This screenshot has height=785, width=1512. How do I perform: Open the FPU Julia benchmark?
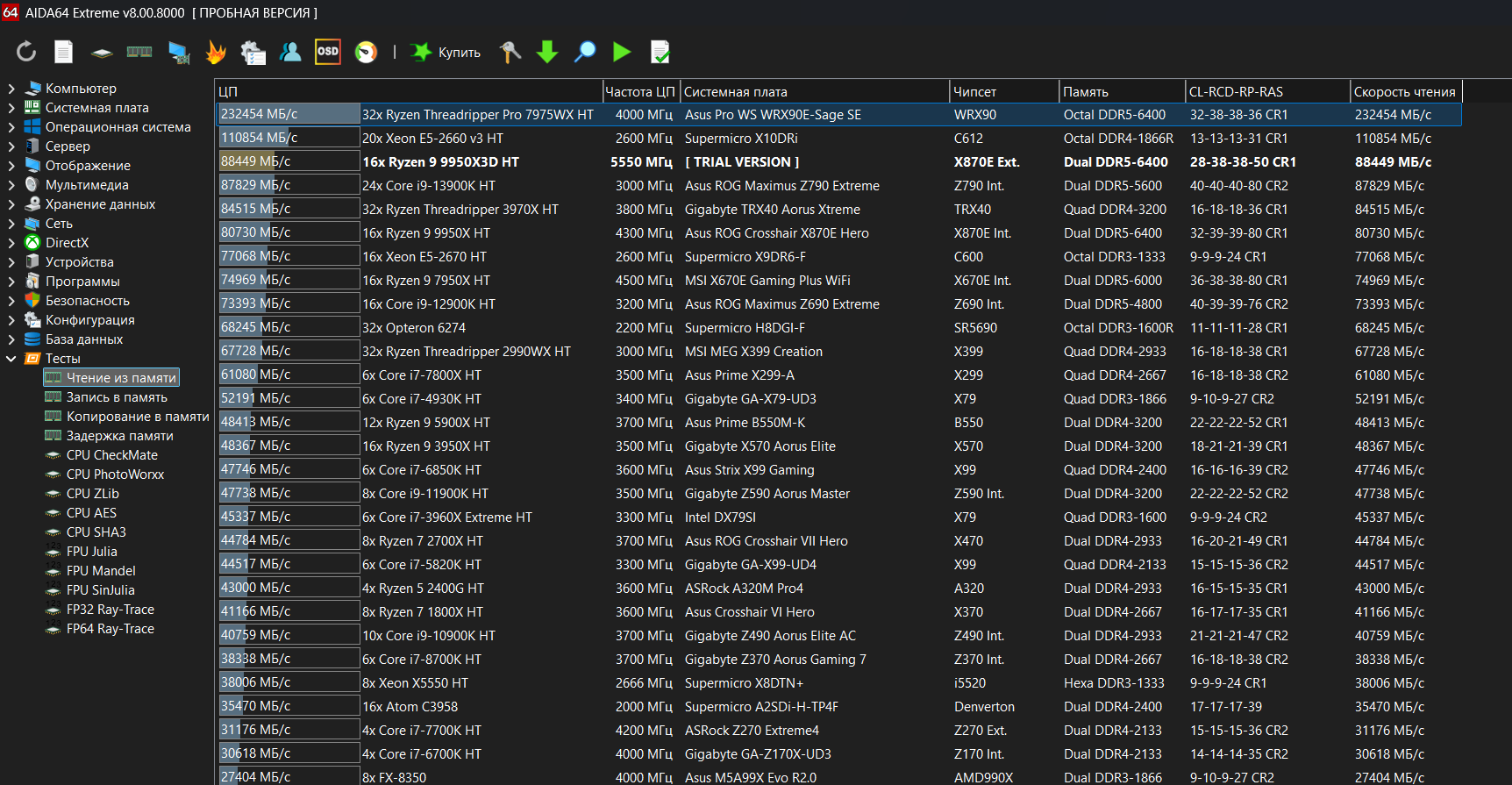[x=82, y=552]
